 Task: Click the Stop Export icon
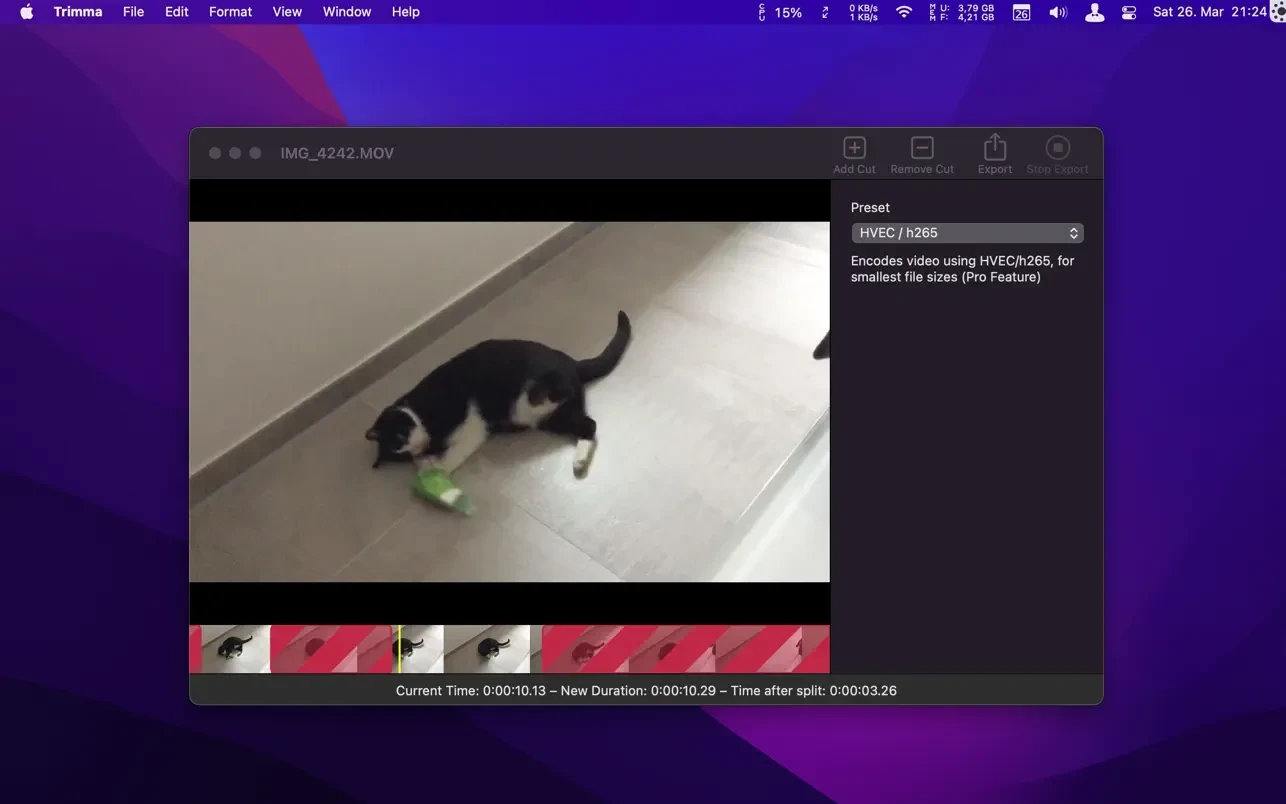[x=1057, y=149]
